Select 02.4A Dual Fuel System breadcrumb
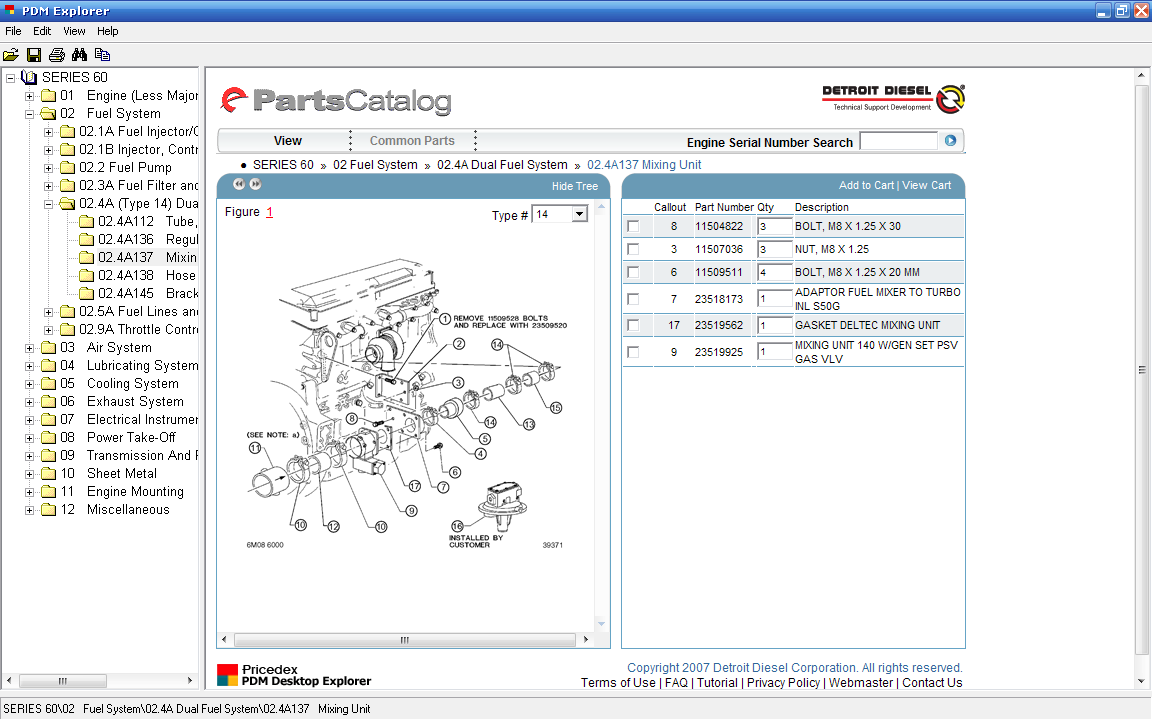Screen dimensions: 1152x720 [503, 165]
